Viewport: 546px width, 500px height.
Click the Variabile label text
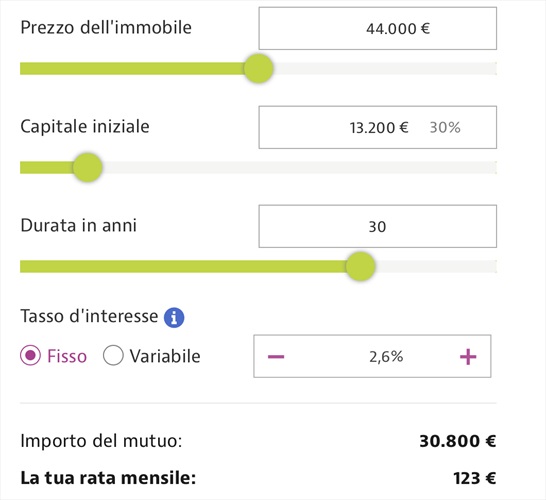165,356
